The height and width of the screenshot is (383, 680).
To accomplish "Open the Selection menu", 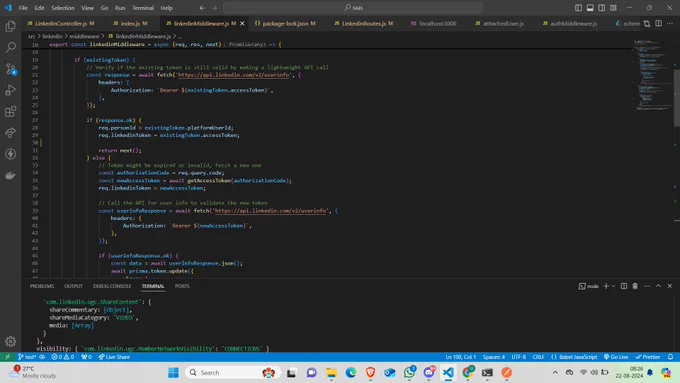I will [63, 8].
